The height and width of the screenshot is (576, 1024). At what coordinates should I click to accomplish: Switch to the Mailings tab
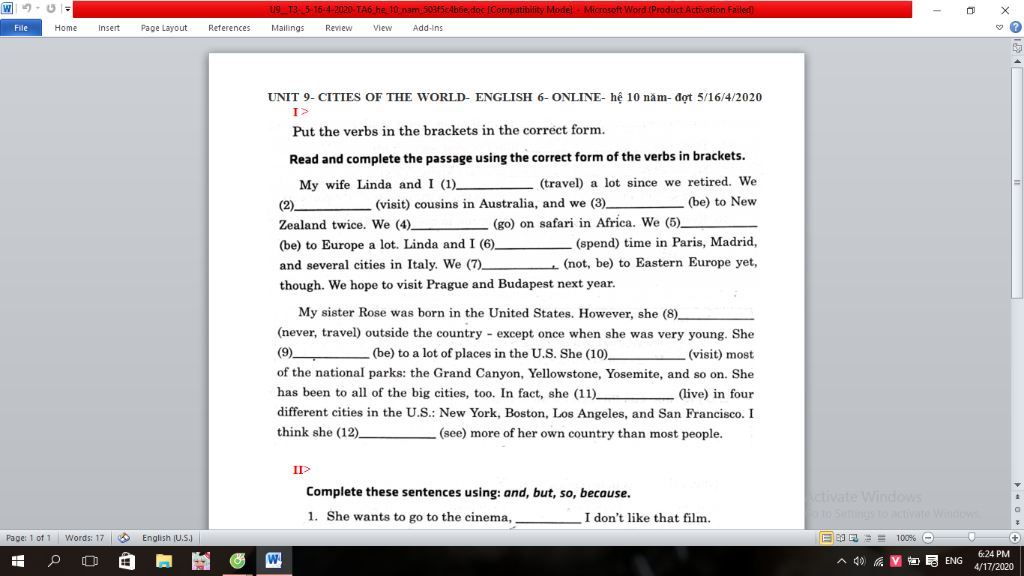tap(287, 27)
